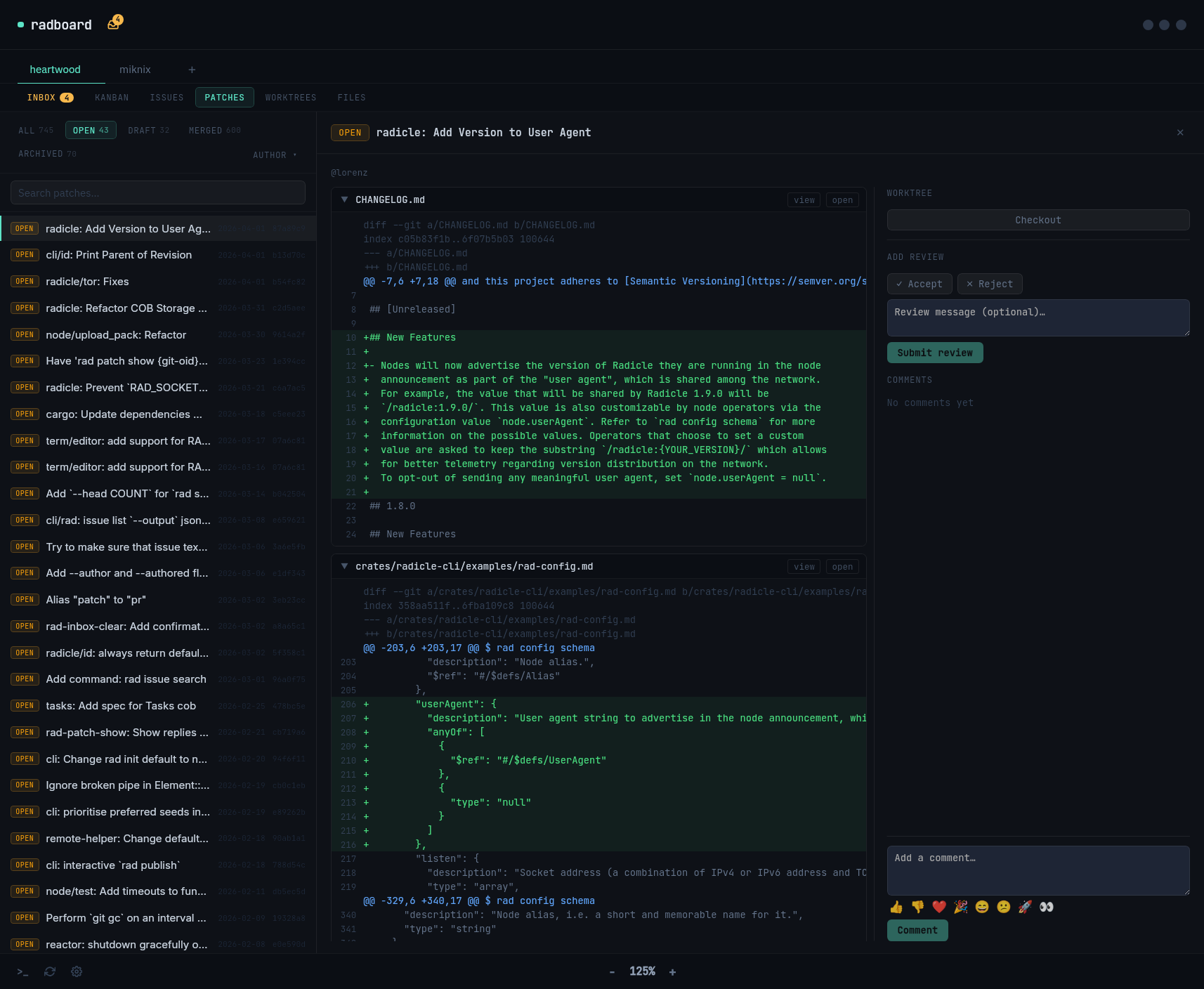Collapse the CHANGELOG.md diff section

[x=344, y=199]
